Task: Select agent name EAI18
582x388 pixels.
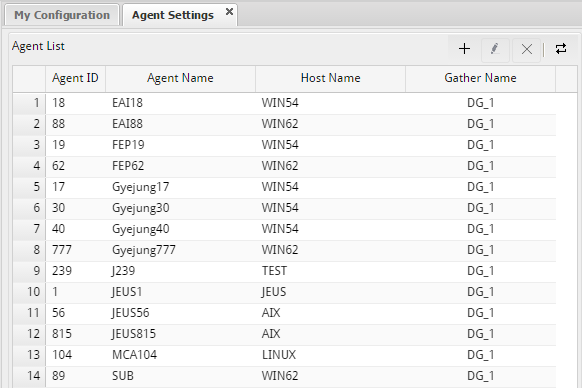Action: click(127, 103)
